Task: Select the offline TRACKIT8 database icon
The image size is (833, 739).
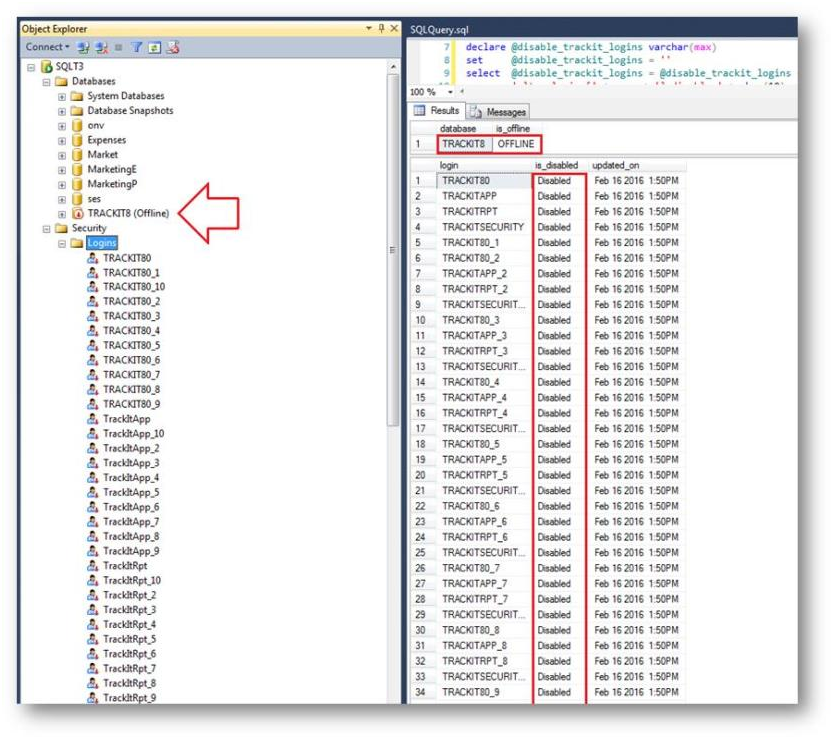Action: (78, 214)
